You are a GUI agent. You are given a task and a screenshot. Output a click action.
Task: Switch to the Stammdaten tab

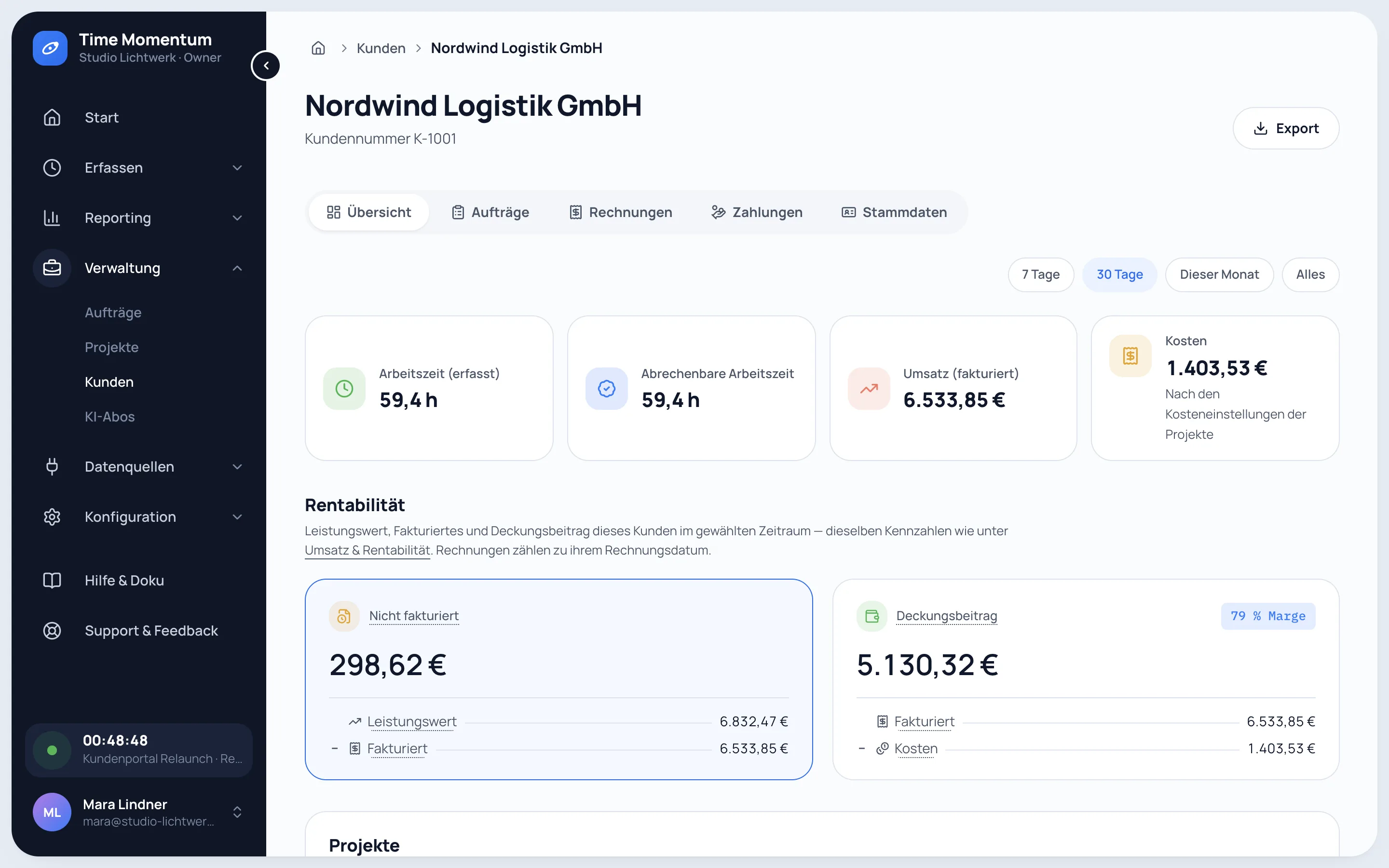[x=894, y=212]
